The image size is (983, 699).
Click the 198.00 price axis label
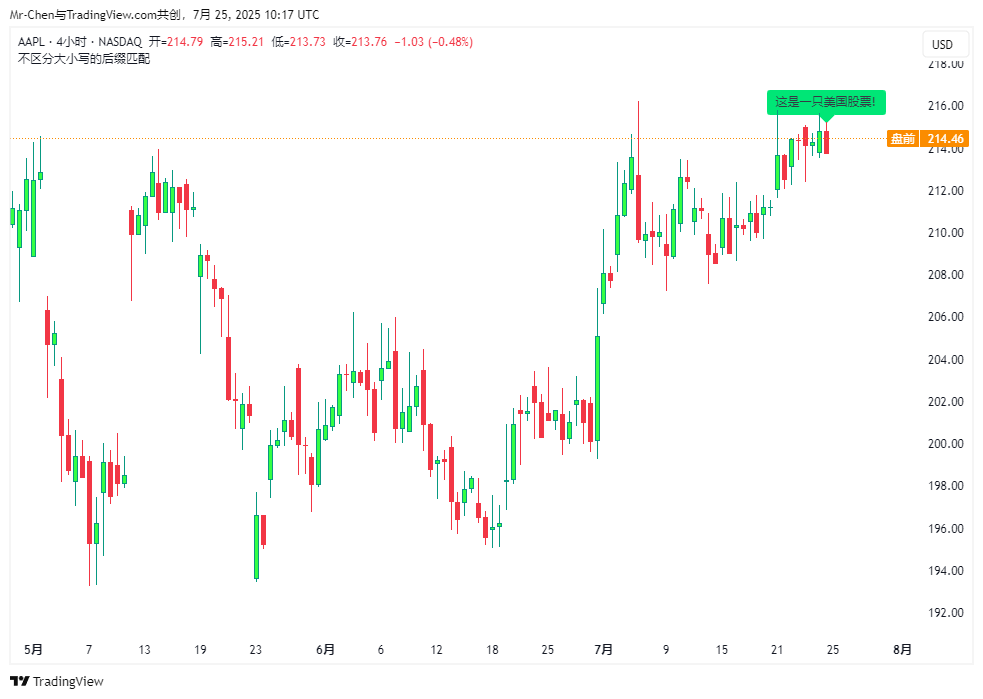pyautogui.click(x=945, y=486)
